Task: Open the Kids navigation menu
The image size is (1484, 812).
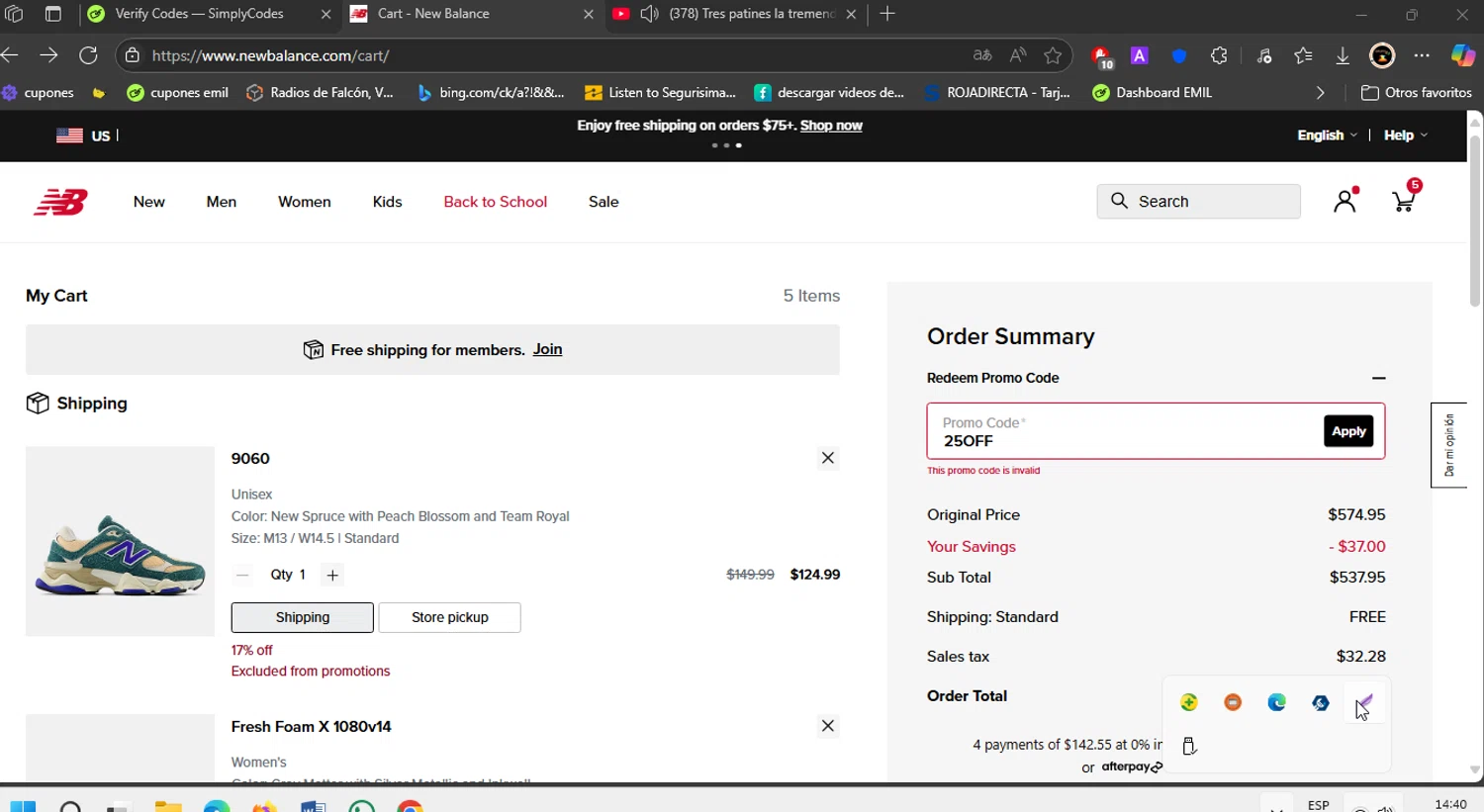Action: click(x=387, y=202)
